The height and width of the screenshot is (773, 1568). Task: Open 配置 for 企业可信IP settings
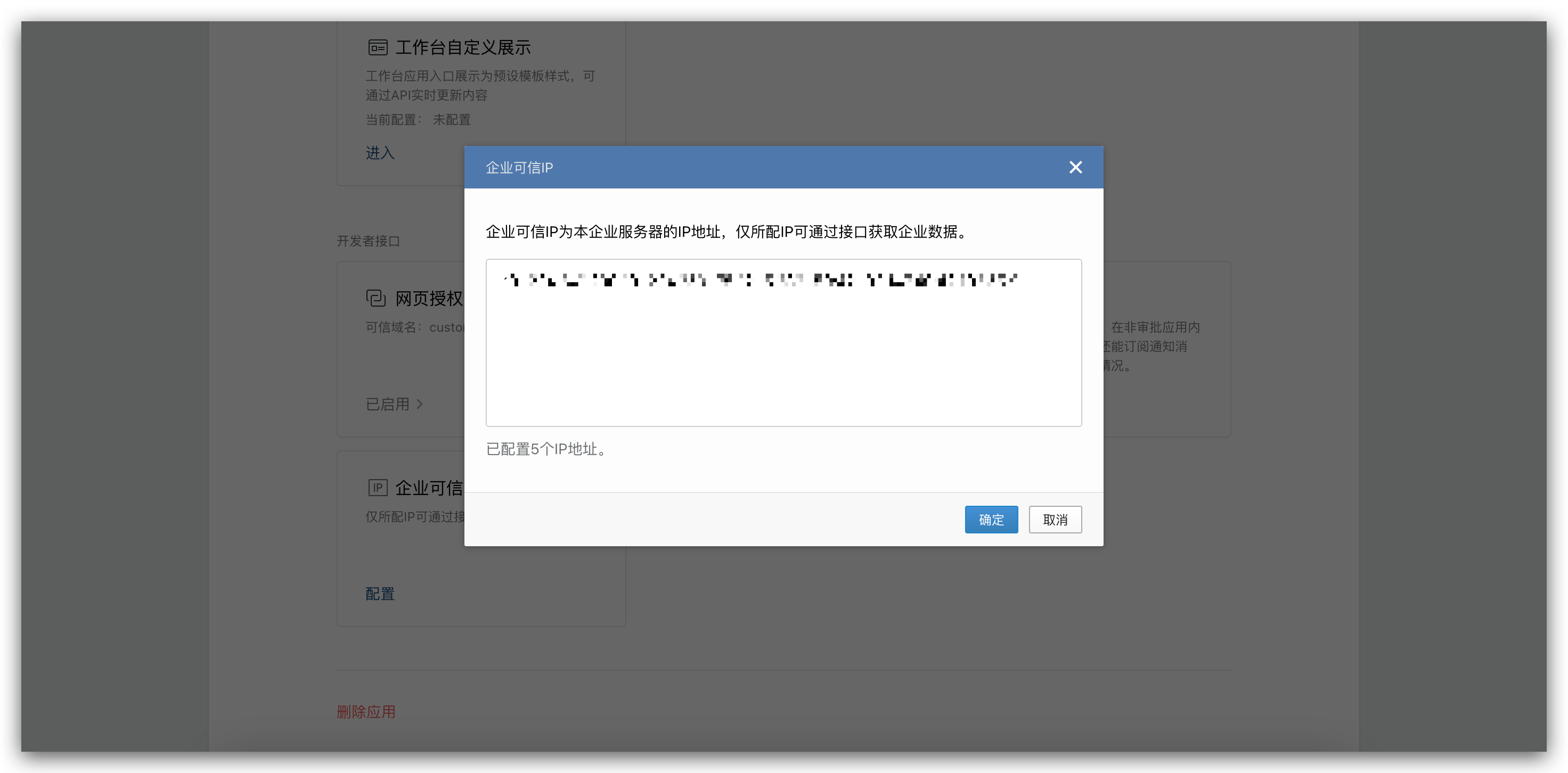click(x=379, y=594)
